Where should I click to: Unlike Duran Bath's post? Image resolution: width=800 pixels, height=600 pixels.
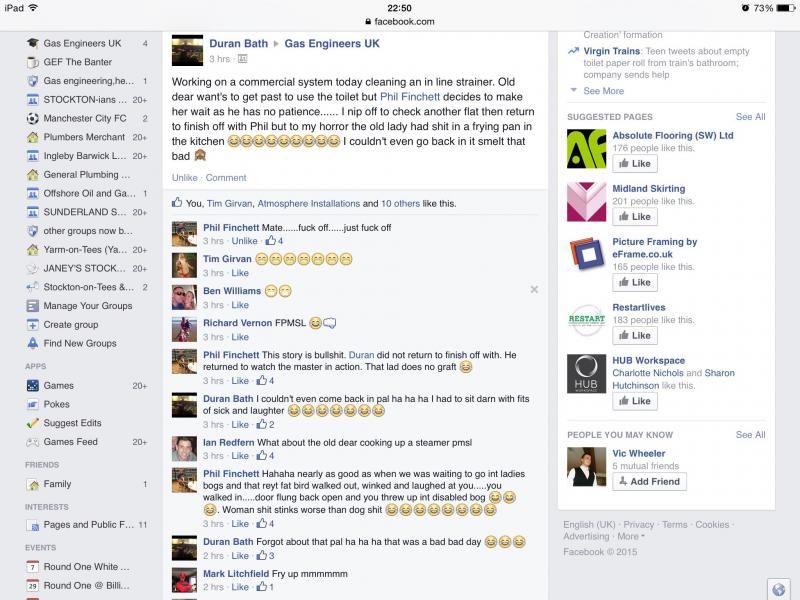click(184, 178)
